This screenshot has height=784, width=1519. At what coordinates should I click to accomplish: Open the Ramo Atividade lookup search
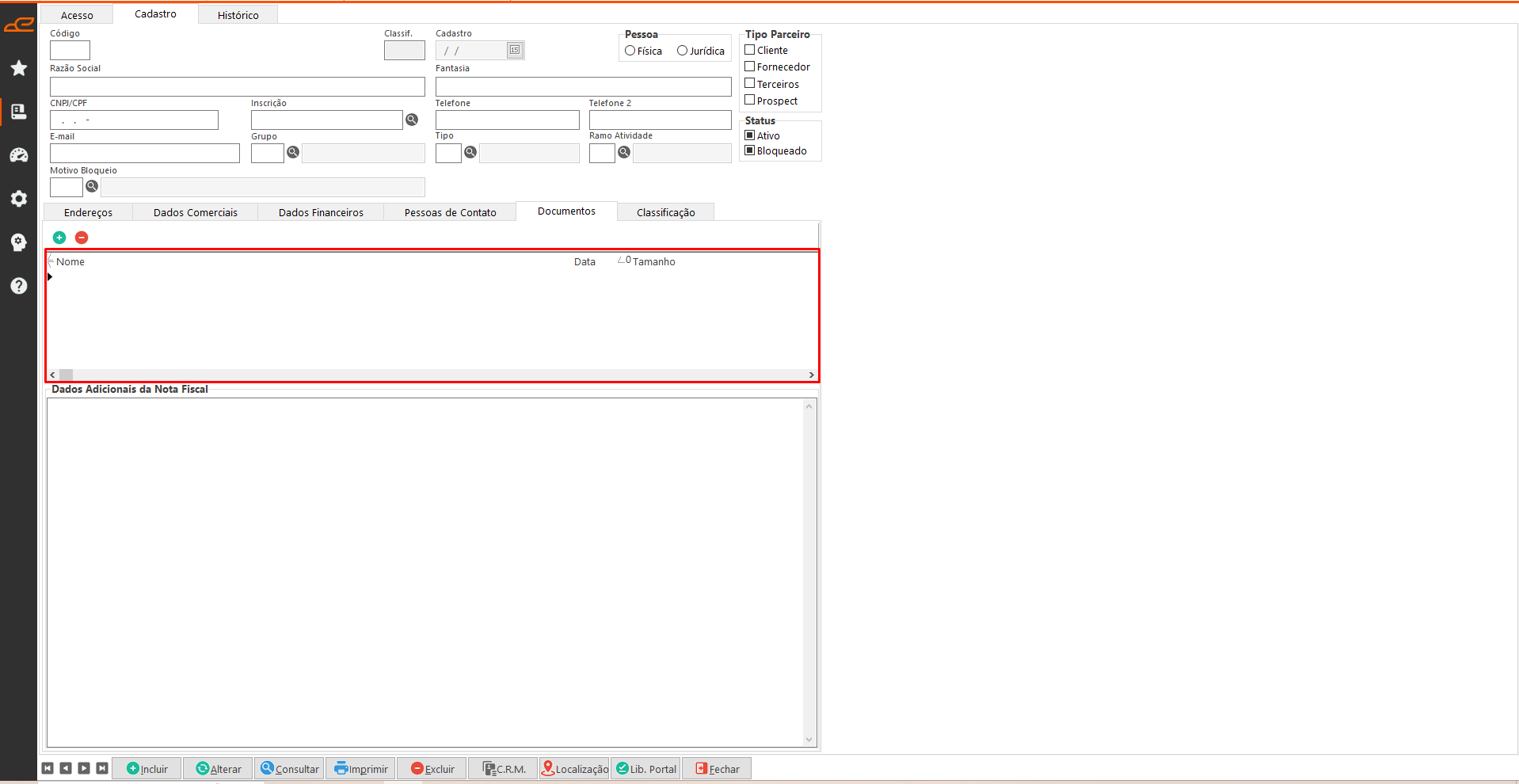coord(624,152)
